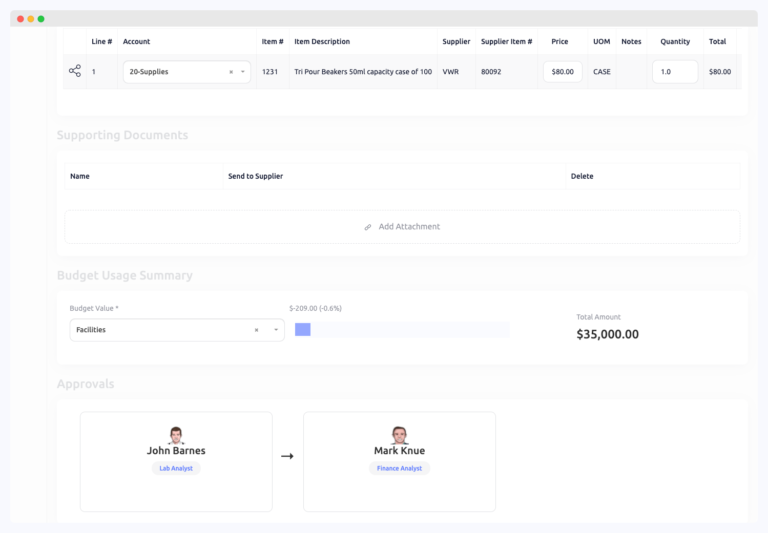This screenshot has width=768, height=533.
Task: Clear the Facilities budget value
Action: click(256, 330)
